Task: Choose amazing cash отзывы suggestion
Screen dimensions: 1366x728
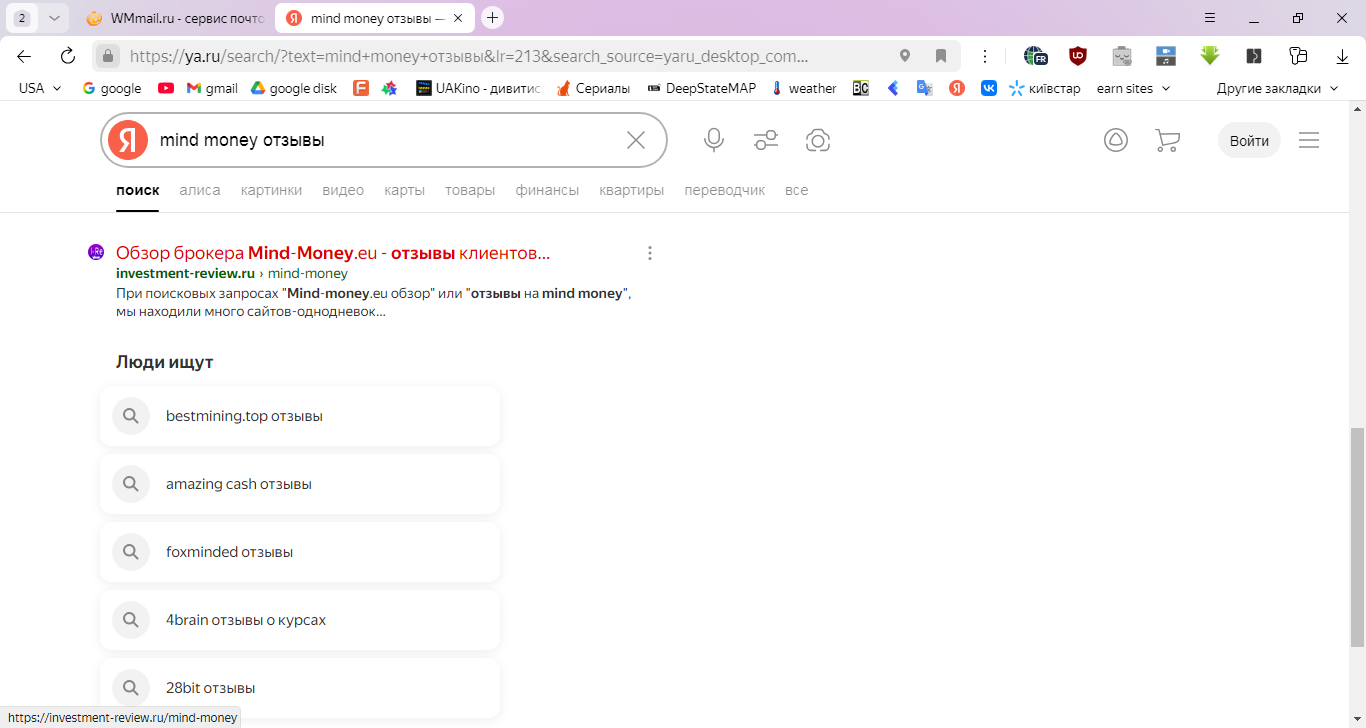Action: coord(300,484)
